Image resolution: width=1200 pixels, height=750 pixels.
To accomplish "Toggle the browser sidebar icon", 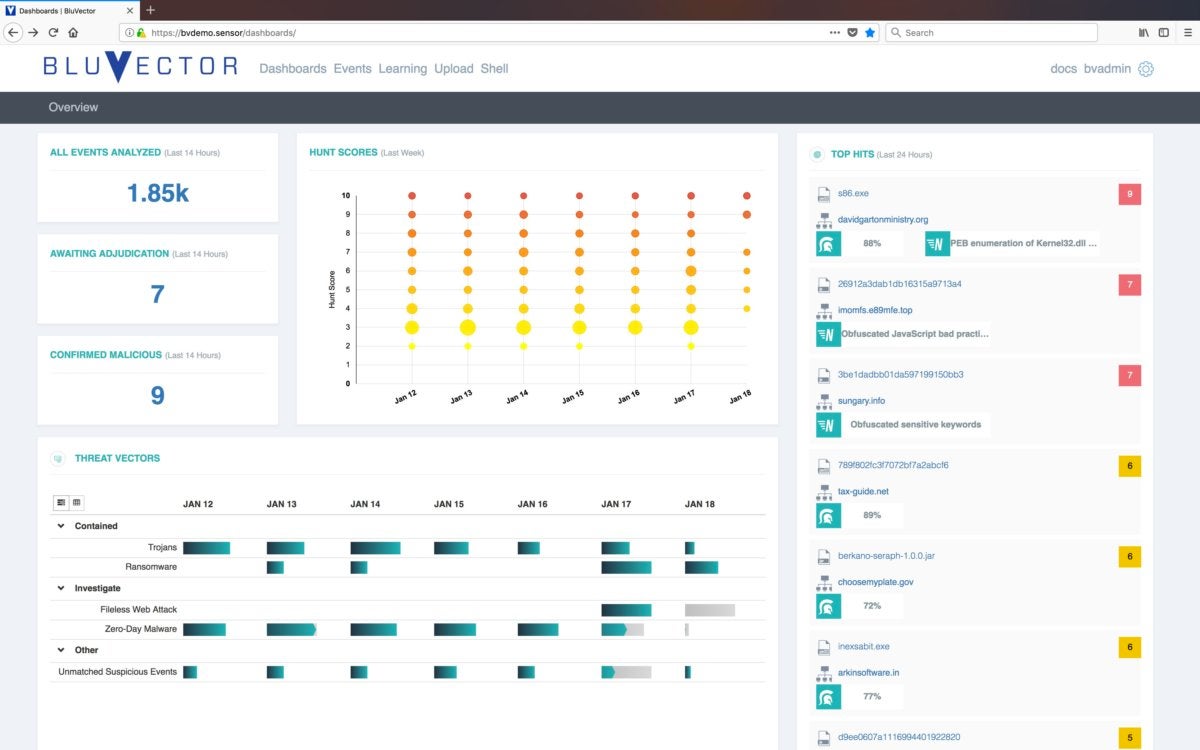I will [1164, 32].
